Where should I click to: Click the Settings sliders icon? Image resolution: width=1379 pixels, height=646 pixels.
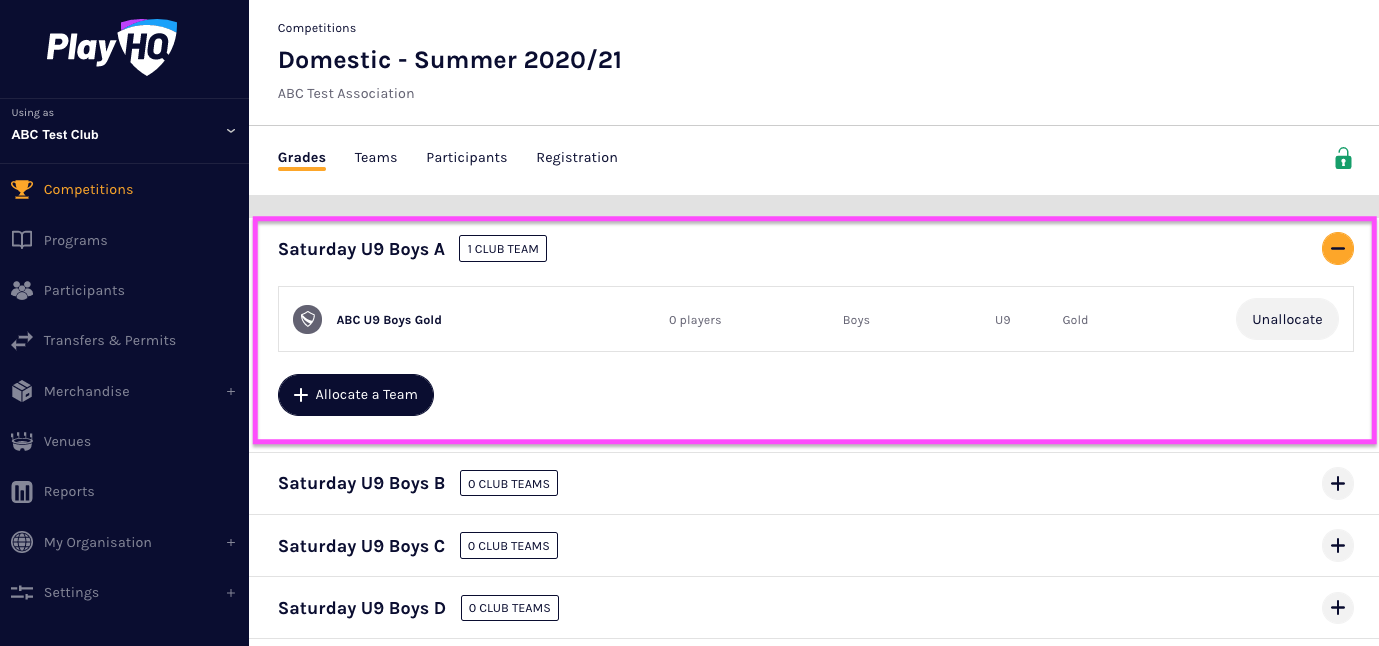tap(22, 592)
